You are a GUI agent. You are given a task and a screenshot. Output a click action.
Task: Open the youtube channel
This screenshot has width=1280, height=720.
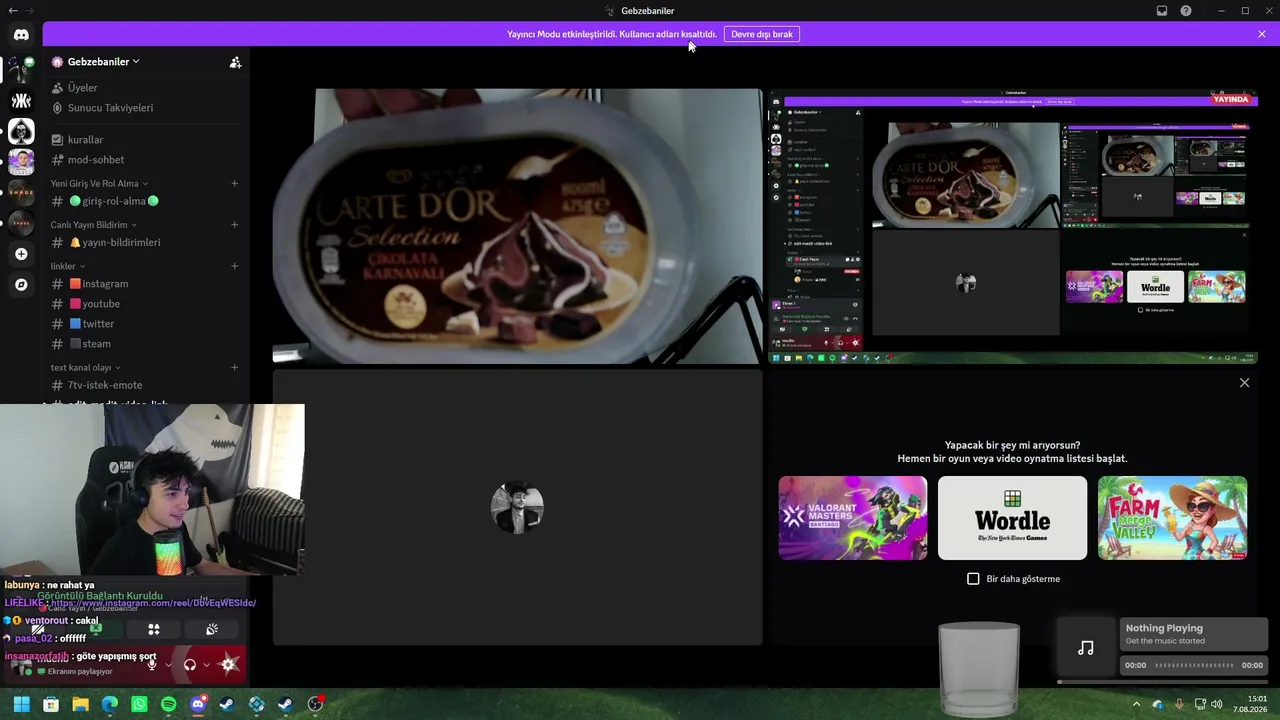[x=146, y=304]
